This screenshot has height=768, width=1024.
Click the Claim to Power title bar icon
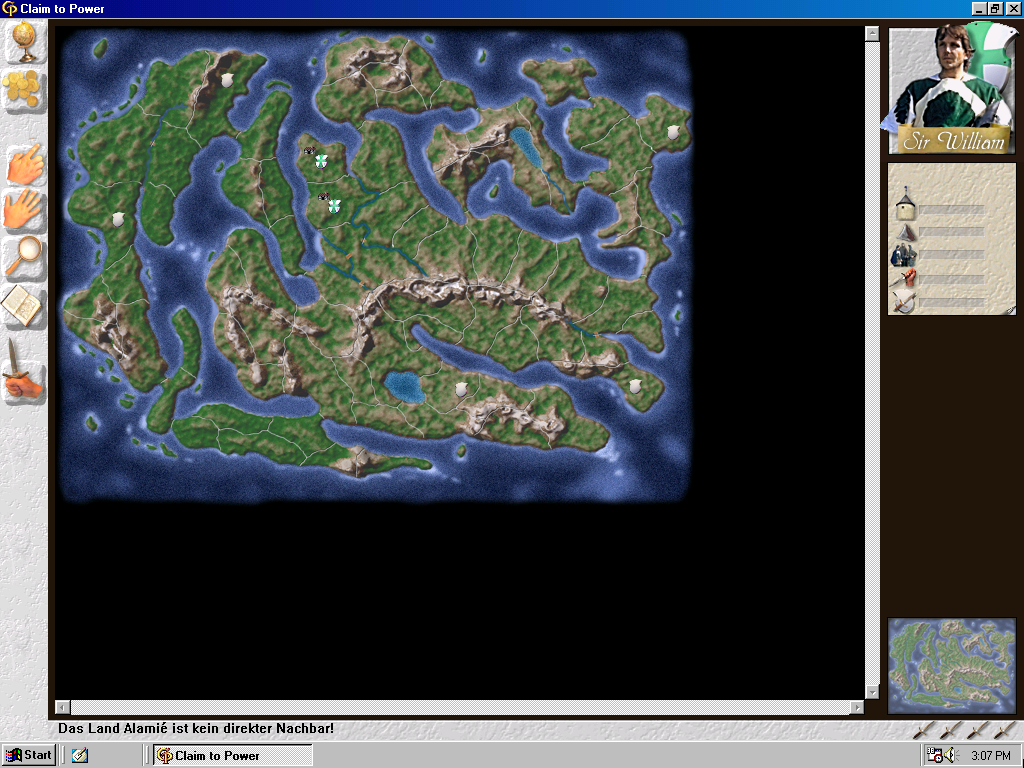[x=9, y=8]
